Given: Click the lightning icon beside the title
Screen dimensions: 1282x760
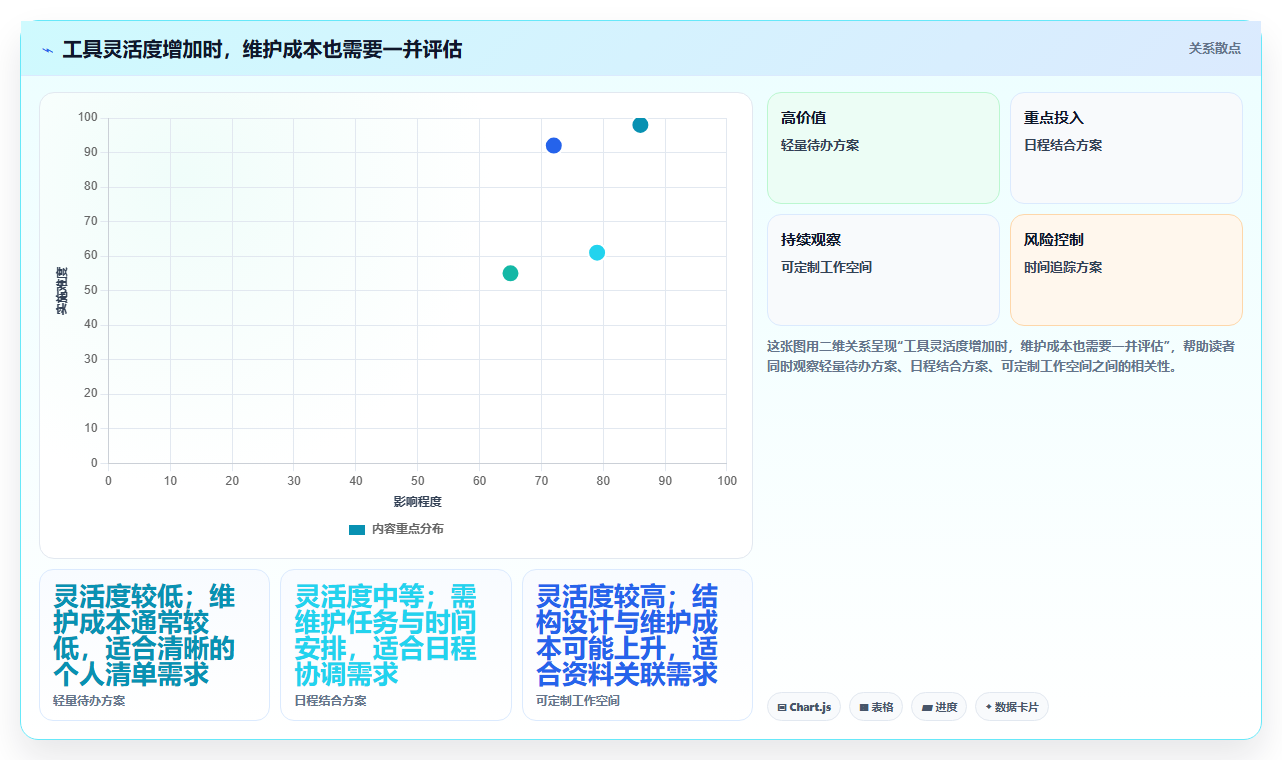Looking at the screenshot, I should point(47,50).
